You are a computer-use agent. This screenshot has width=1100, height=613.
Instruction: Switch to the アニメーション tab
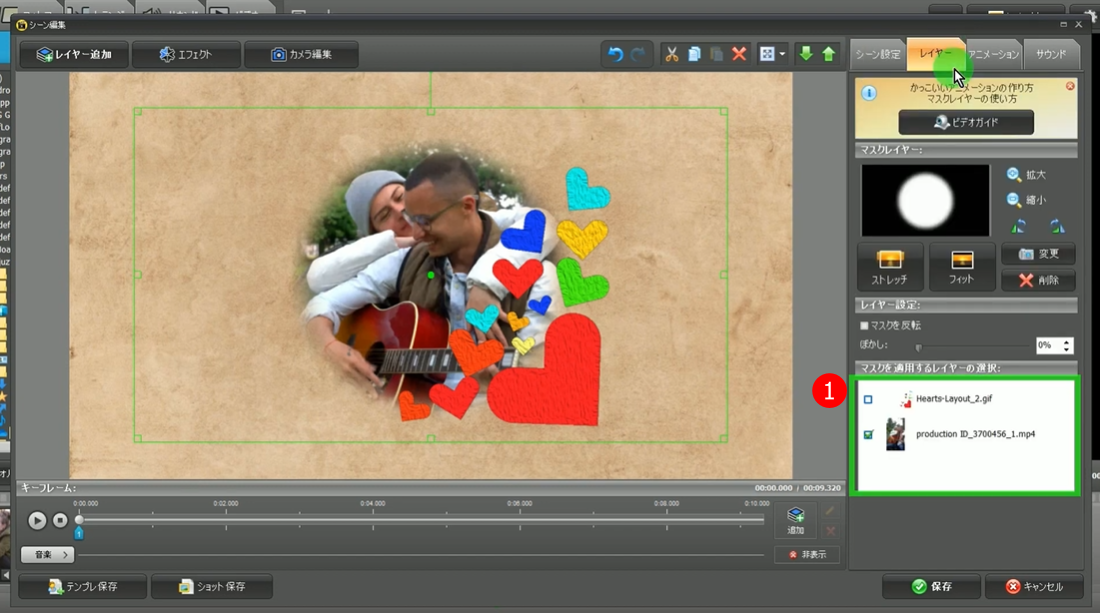[x=993, y=54]
